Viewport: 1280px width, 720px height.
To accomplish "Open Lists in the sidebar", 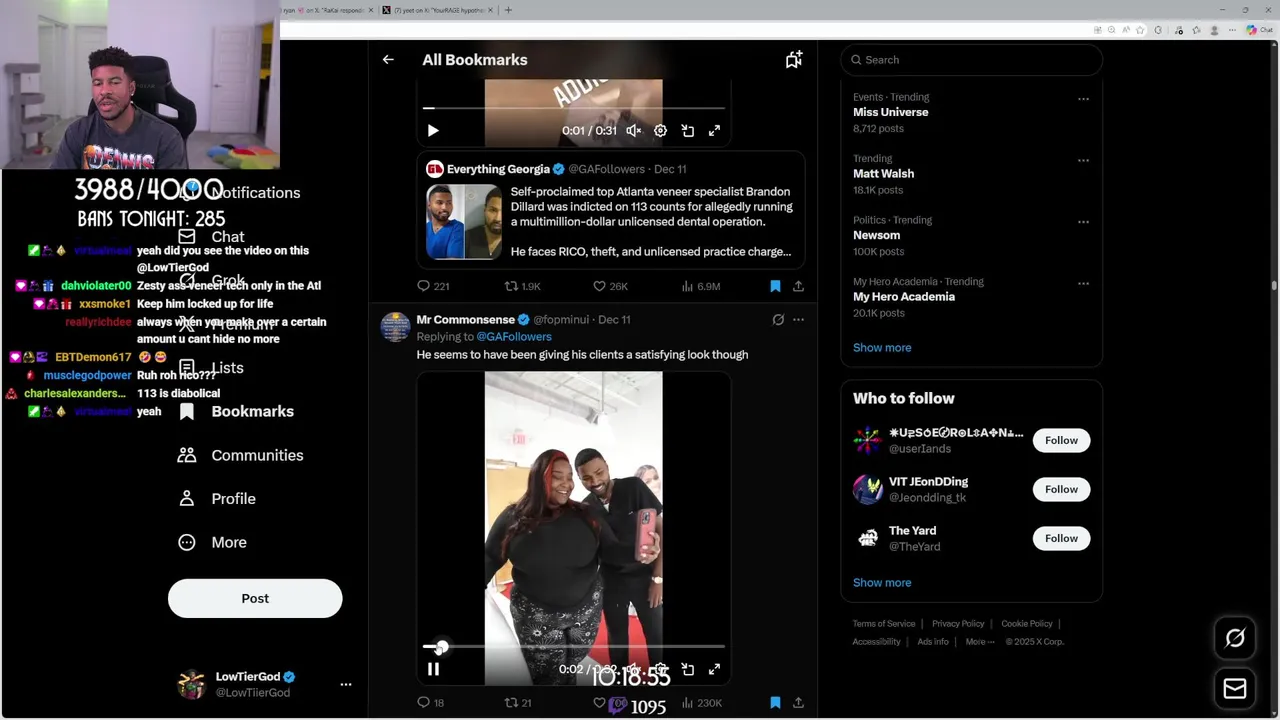I will (x=211, y=368).
